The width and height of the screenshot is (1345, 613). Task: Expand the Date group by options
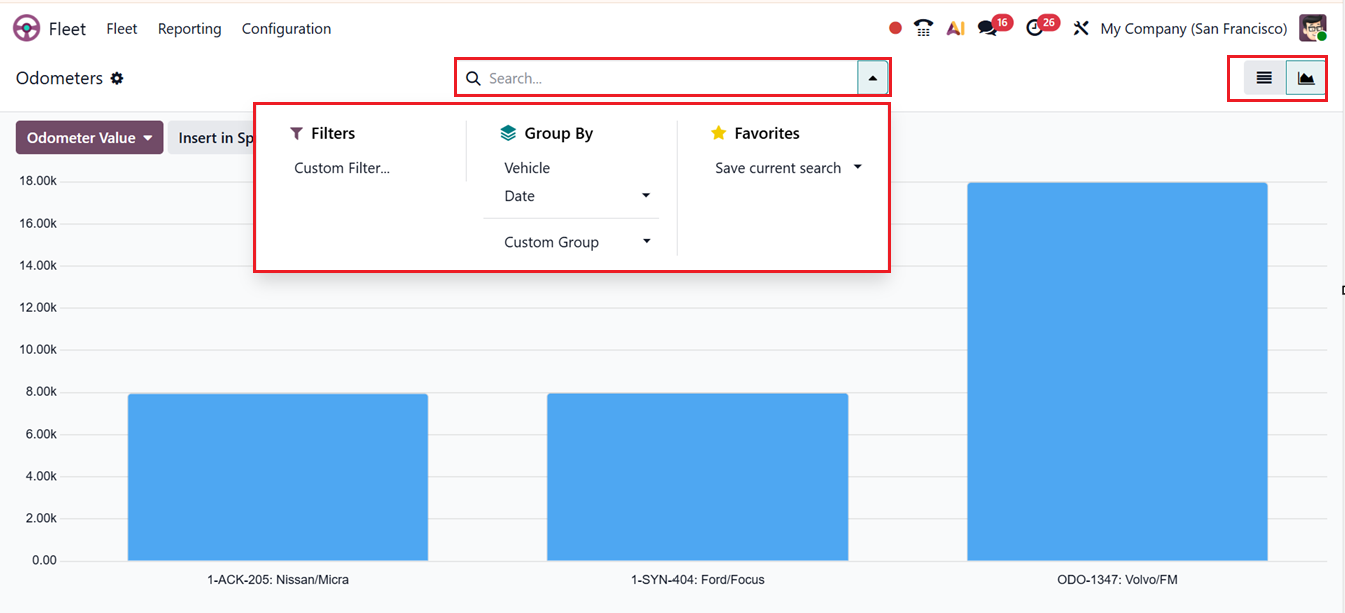pyautogui.click(x=645, y=196)
